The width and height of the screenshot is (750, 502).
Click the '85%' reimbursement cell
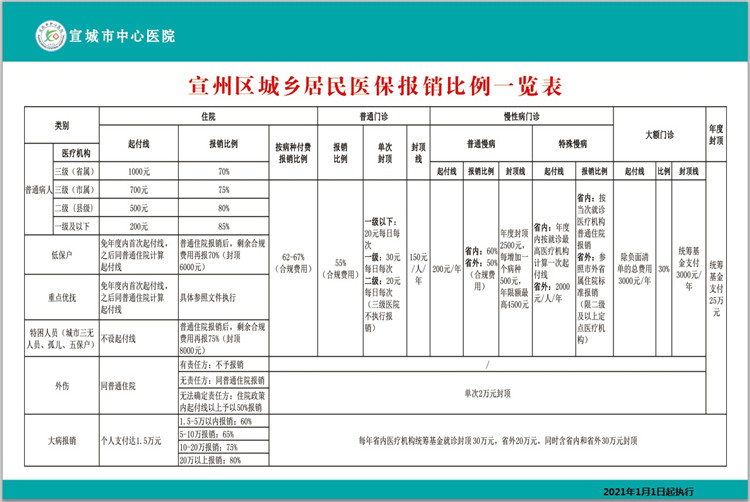pyautogui.click(x=223, y=226)
